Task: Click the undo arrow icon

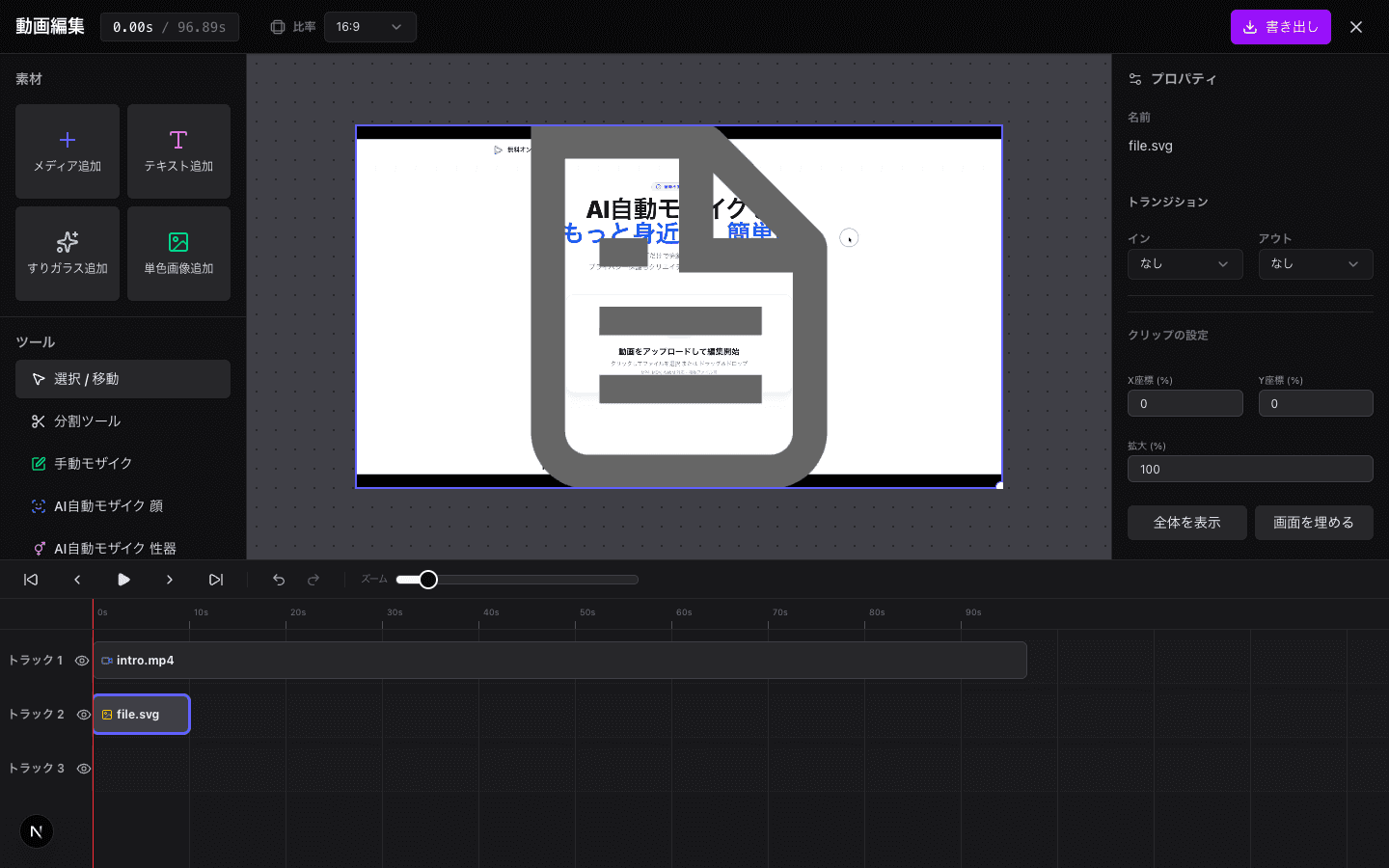Action: [279, 580]
